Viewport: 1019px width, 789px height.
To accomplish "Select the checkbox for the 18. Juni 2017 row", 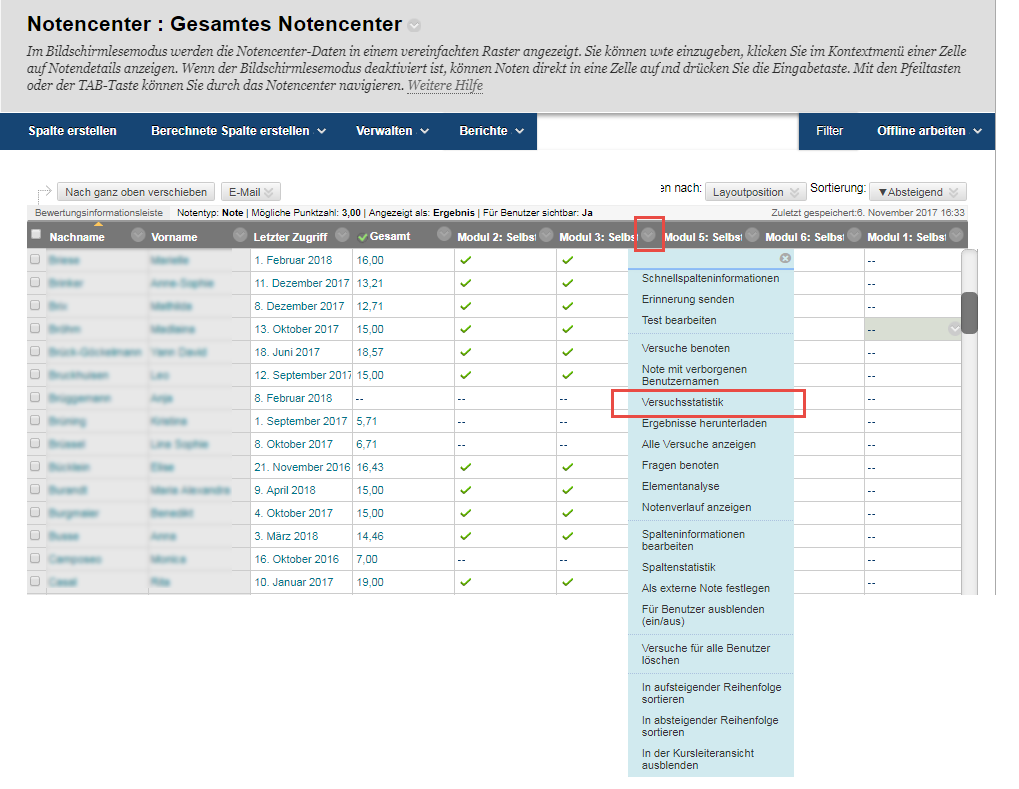I will (36, 352).
